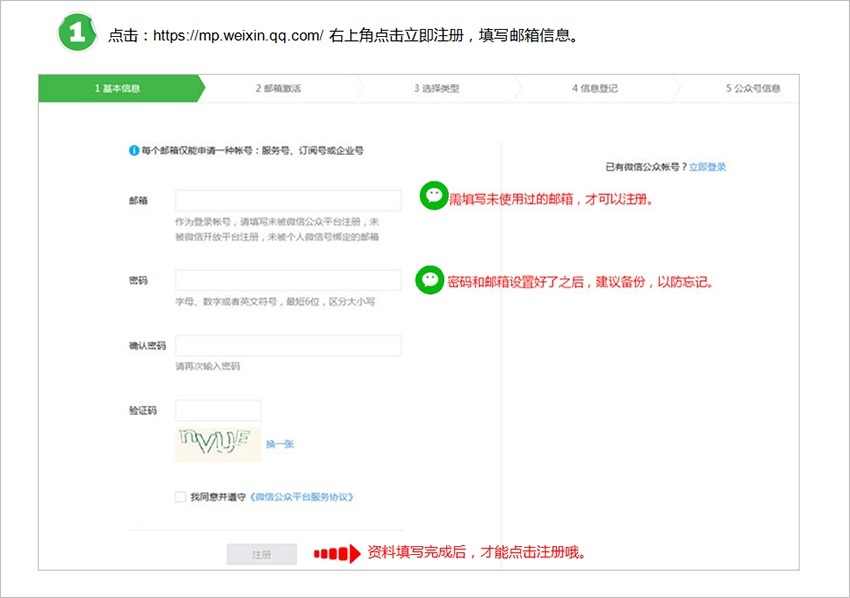Check the 我同意并遵守 agreement checkbox
The height and width of the screenshot is (598, 850).
180,496
